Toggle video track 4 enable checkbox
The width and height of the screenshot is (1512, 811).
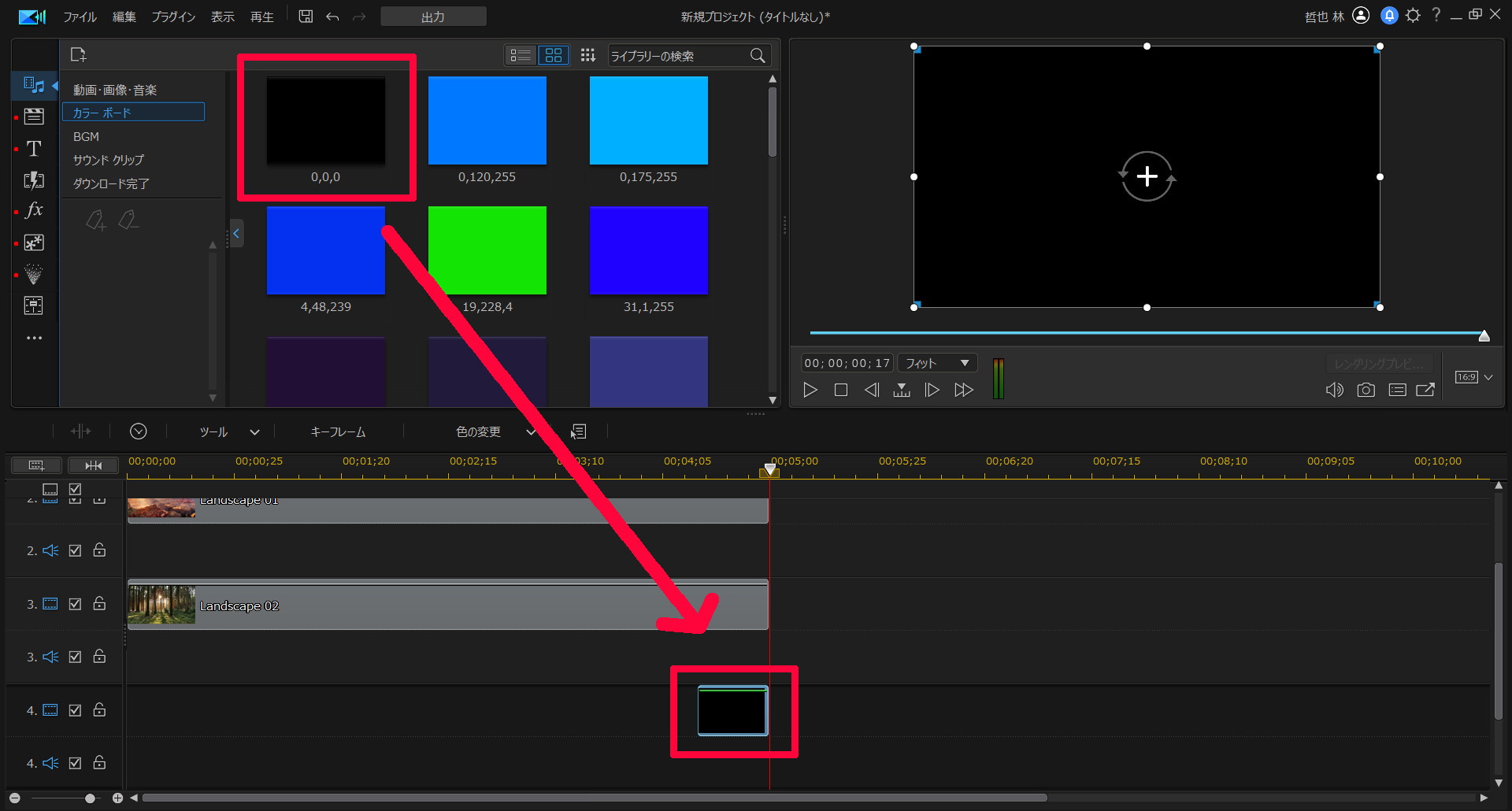click(75, 710)
